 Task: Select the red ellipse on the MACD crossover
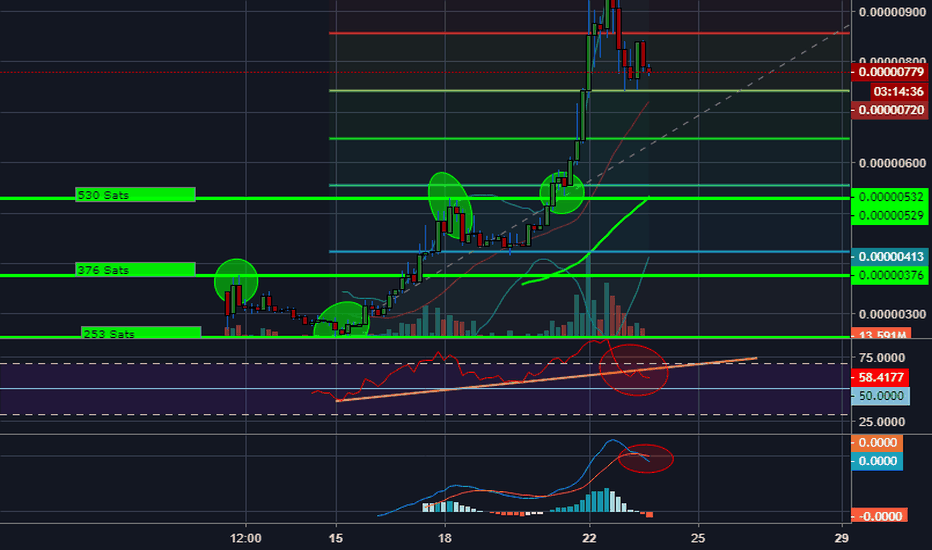point(646,458)
